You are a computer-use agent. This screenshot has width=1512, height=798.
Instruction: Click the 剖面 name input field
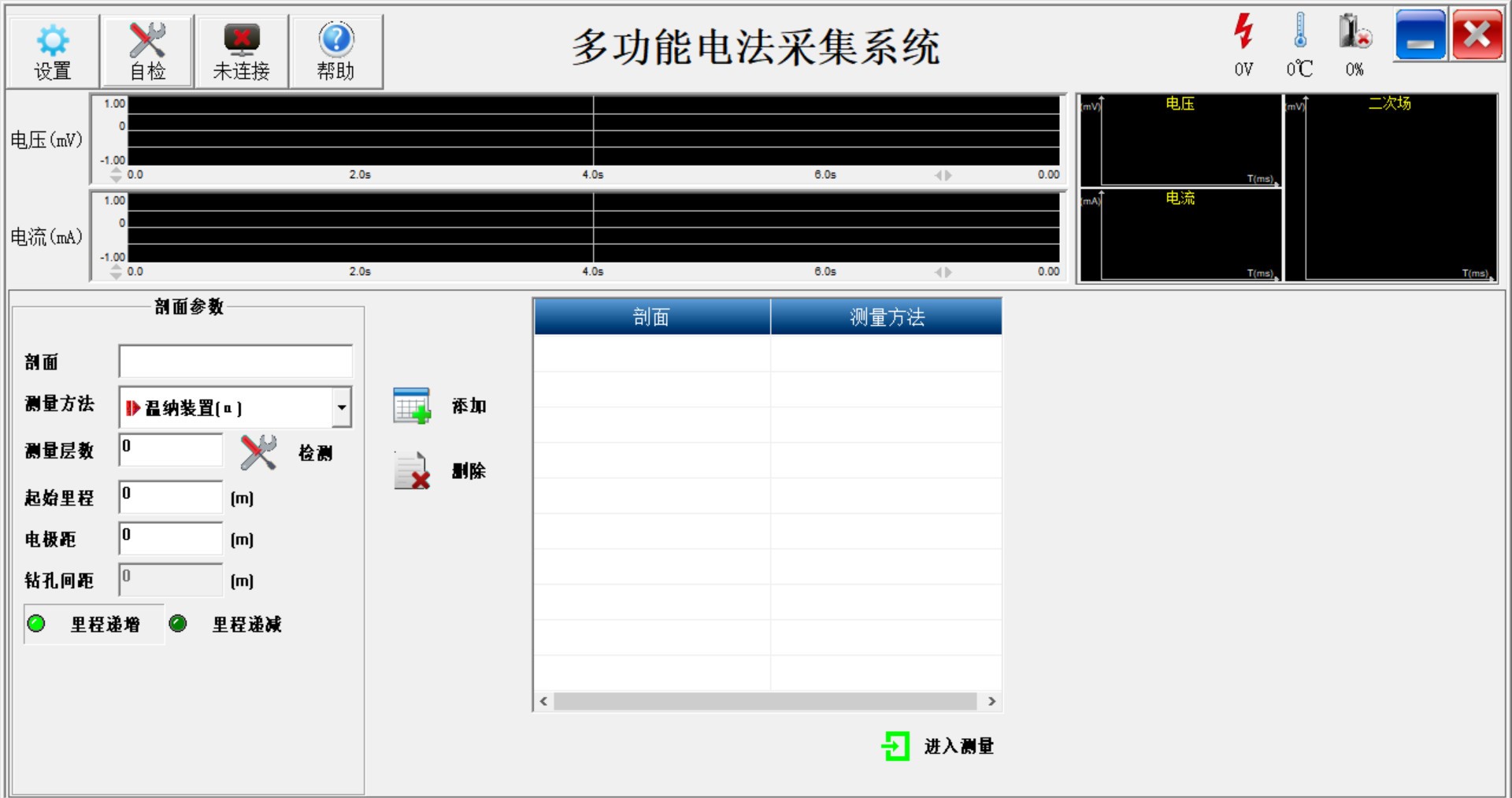pyautogui.click(x=235, y=362)
